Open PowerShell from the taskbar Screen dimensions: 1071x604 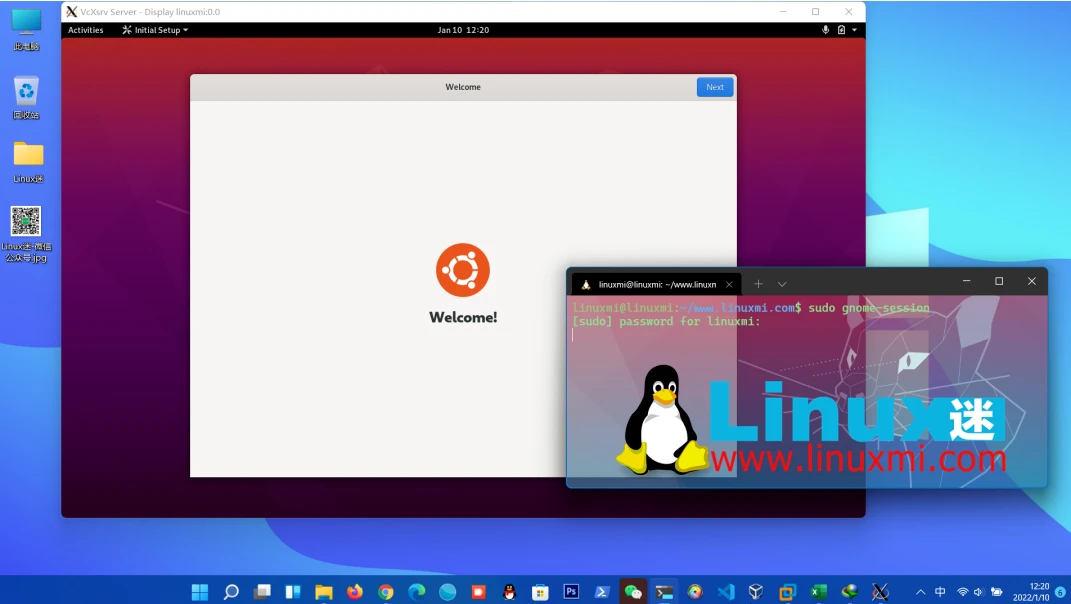click(602, 592)
